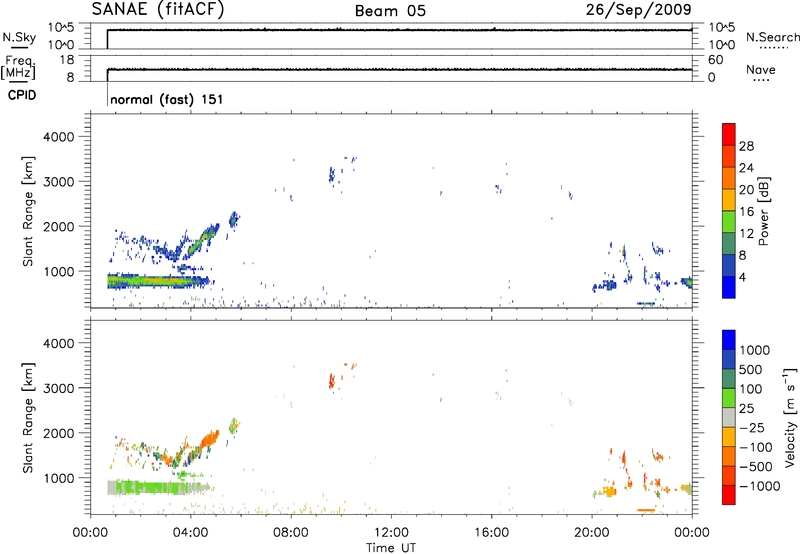Select the Beam 05 label
800x554 pixels.
[x=390, y=11]
